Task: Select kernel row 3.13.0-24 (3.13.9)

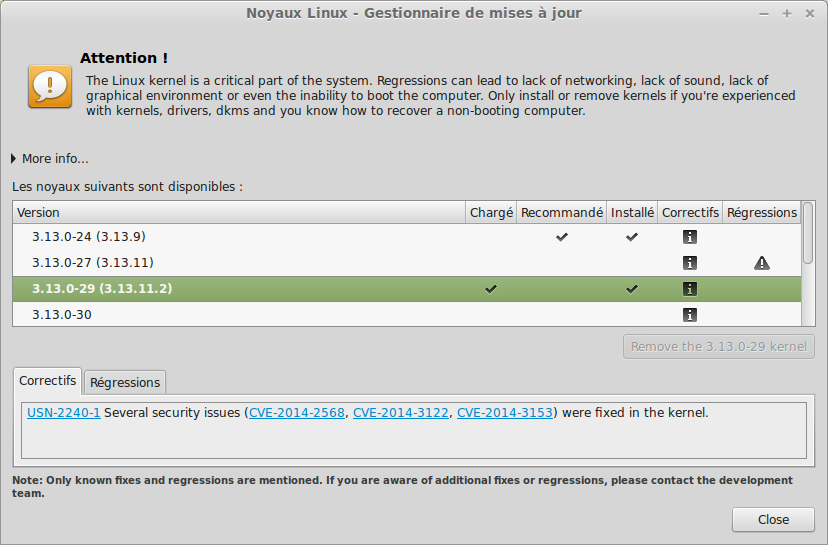Action: pos(407,237)
